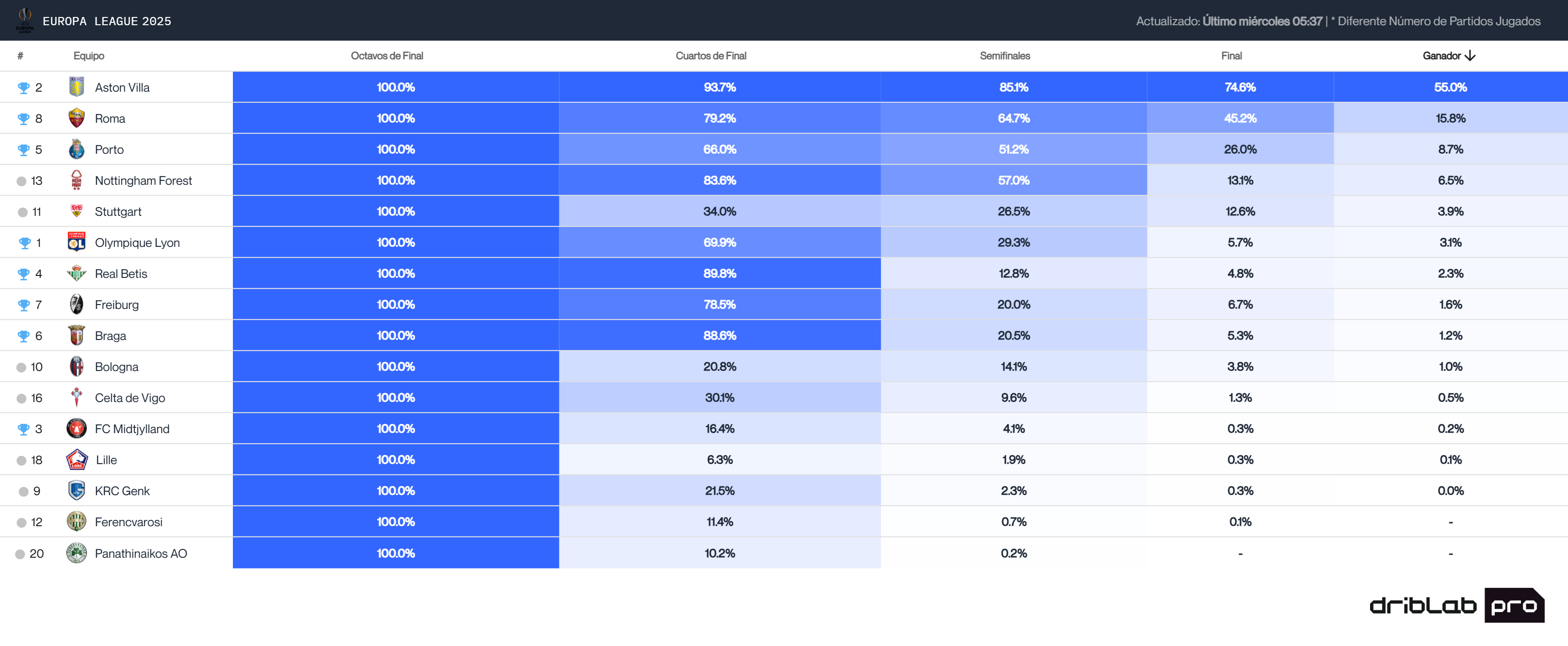Click the Aston Villa club crest

pos(76,87)
